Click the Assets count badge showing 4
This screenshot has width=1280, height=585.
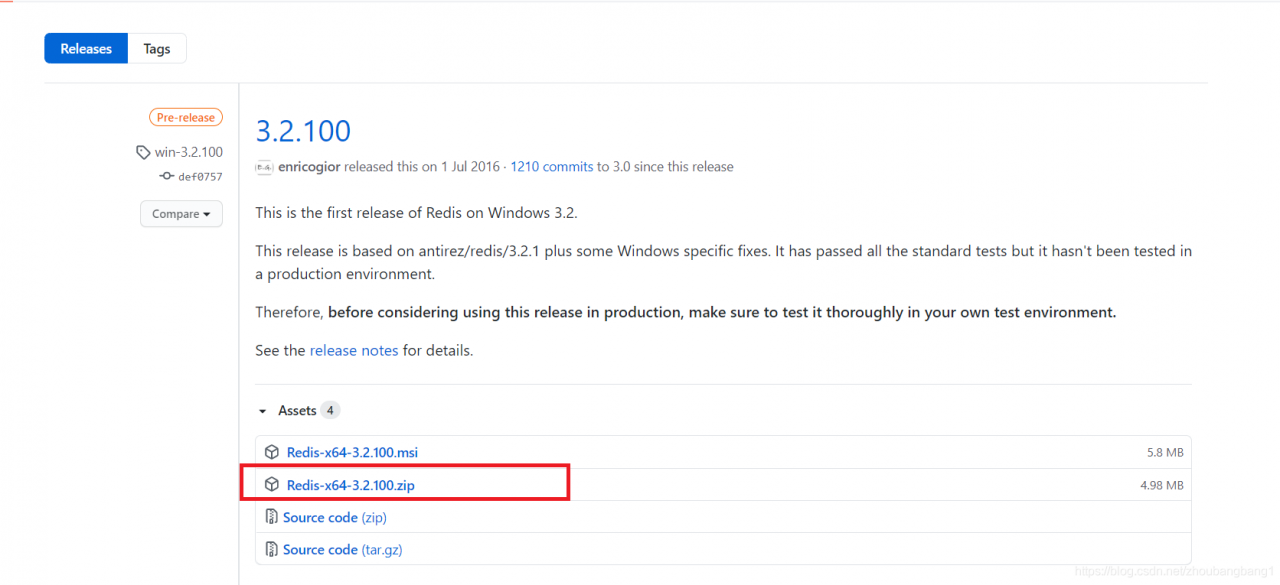[330, 411]
